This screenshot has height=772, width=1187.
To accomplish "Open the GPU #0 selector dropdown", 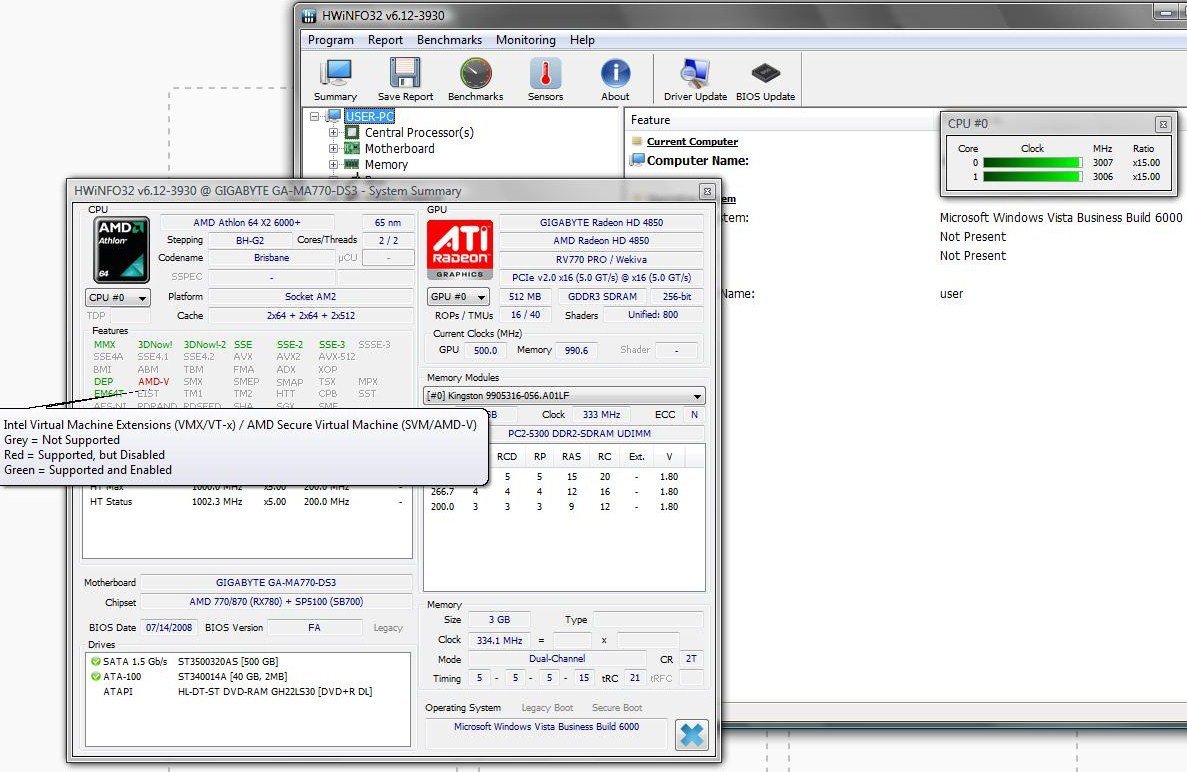I will [458, 297].
